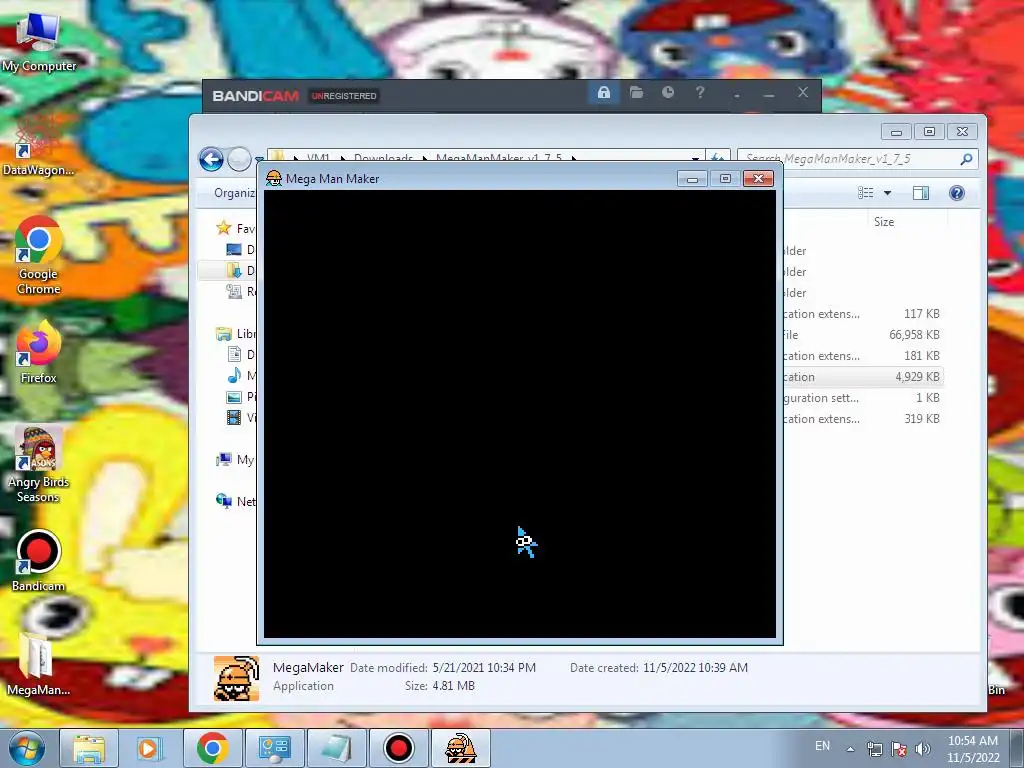
Task: Click the Size column header
Action: (x=884, y=222)
